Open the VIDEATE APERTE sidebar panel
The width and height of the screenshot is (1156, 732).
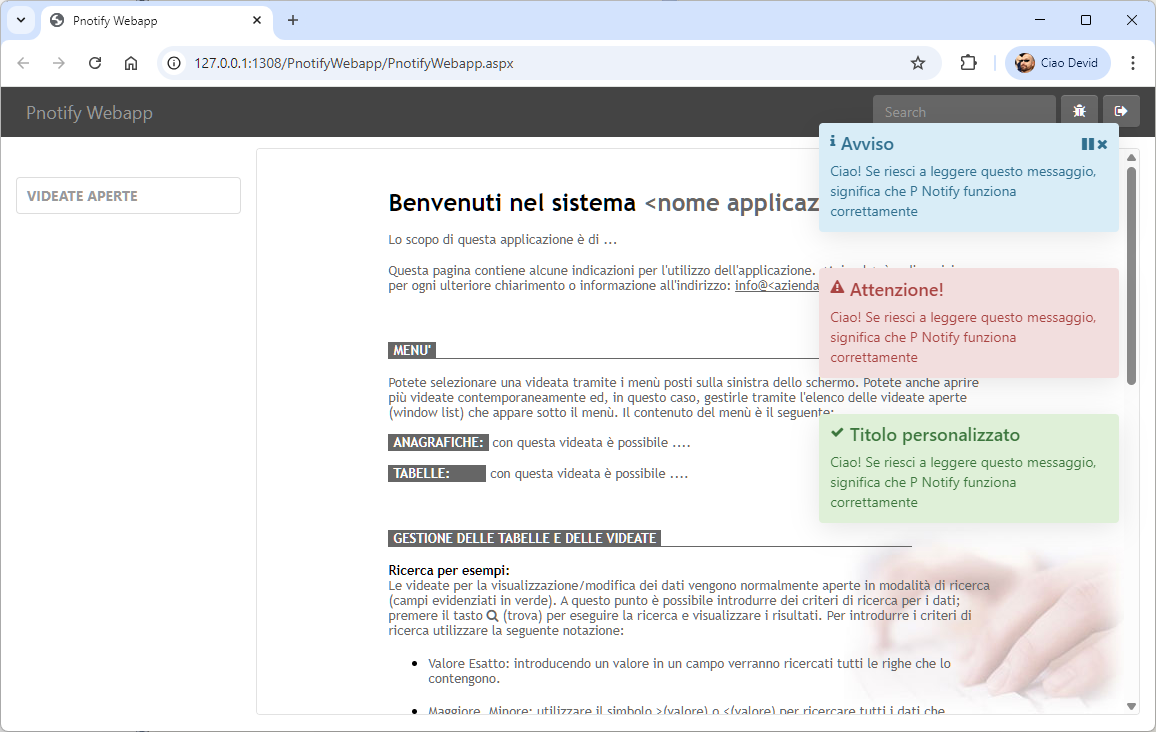pos(128,196)
